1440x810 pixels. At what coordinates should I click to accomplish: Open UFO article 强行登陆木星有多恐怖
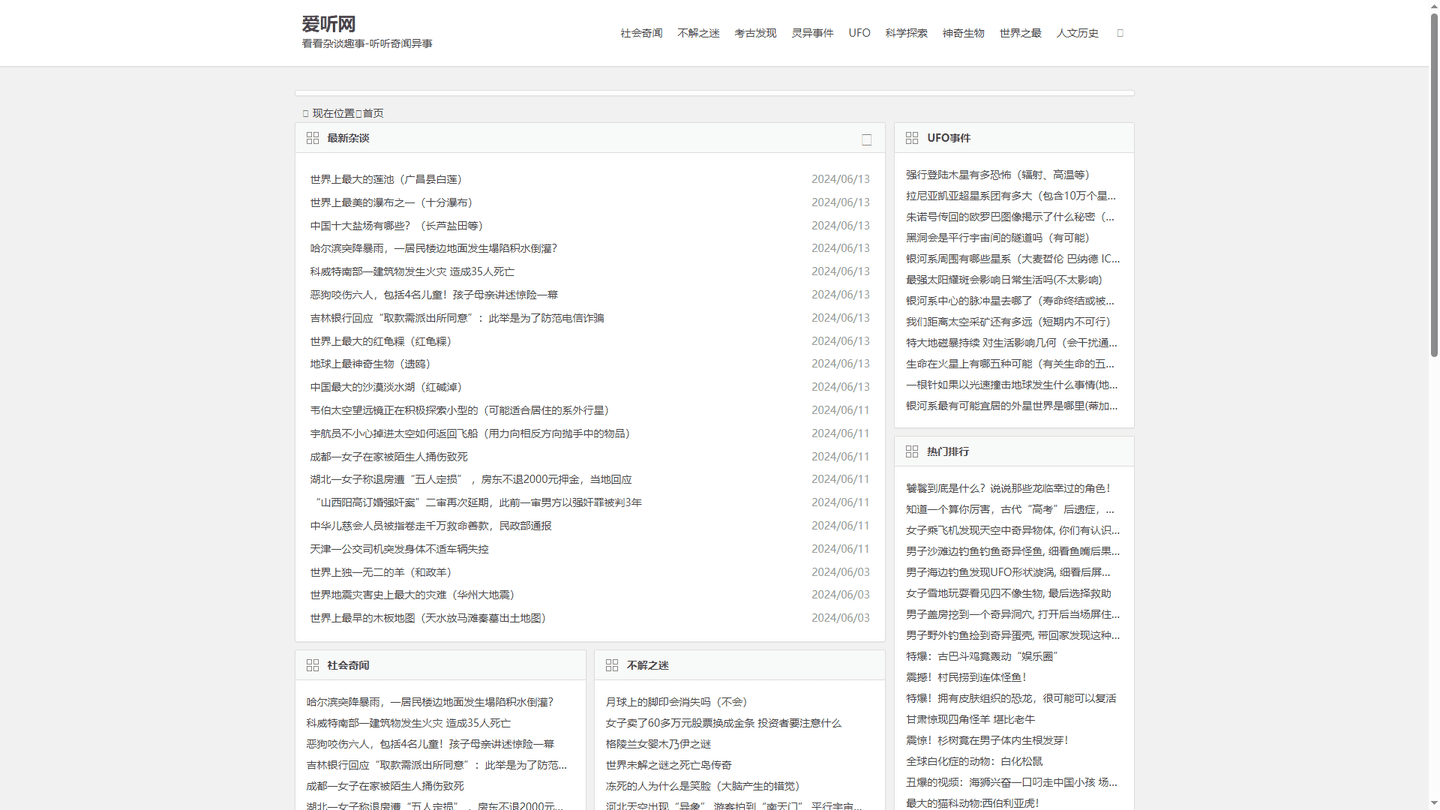[x=998, y=175]
